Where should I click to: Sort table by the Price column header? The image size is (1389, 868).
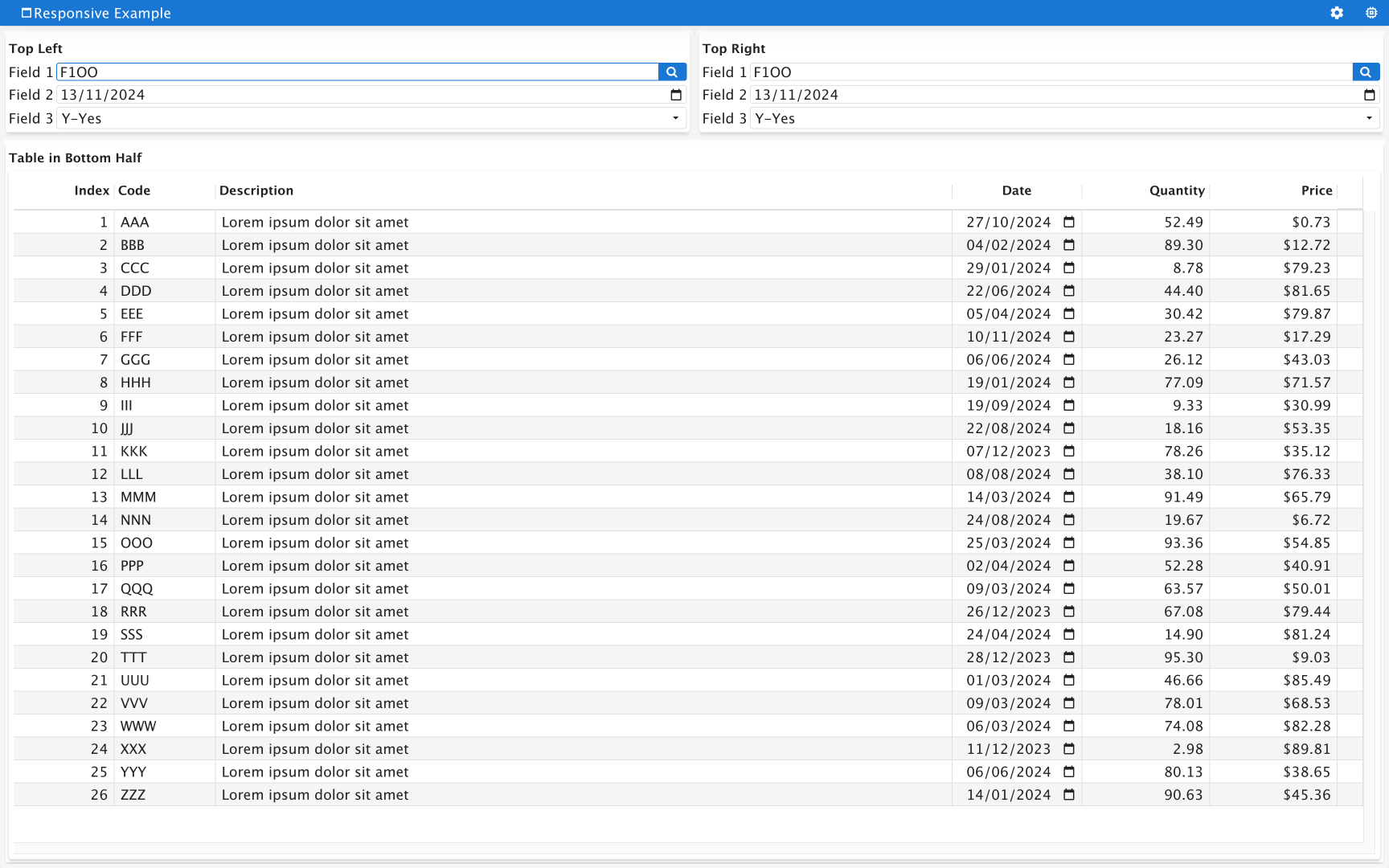pos(1316,190)
